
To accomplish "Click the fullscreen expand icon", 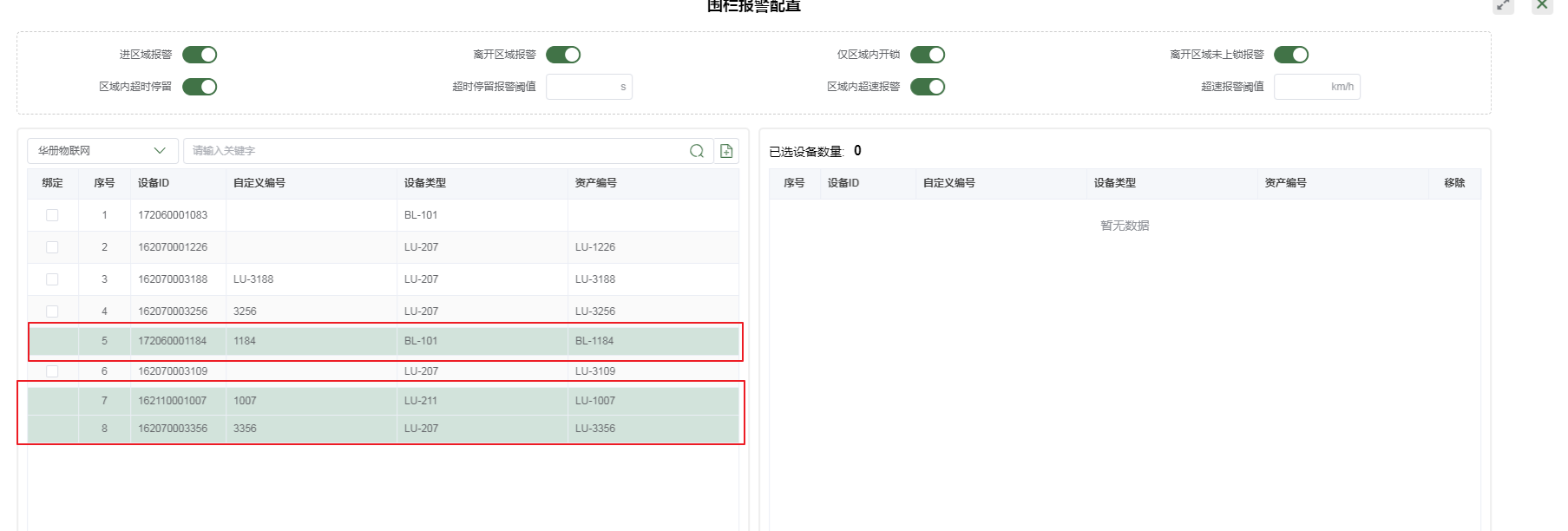I will point(1503,5).
